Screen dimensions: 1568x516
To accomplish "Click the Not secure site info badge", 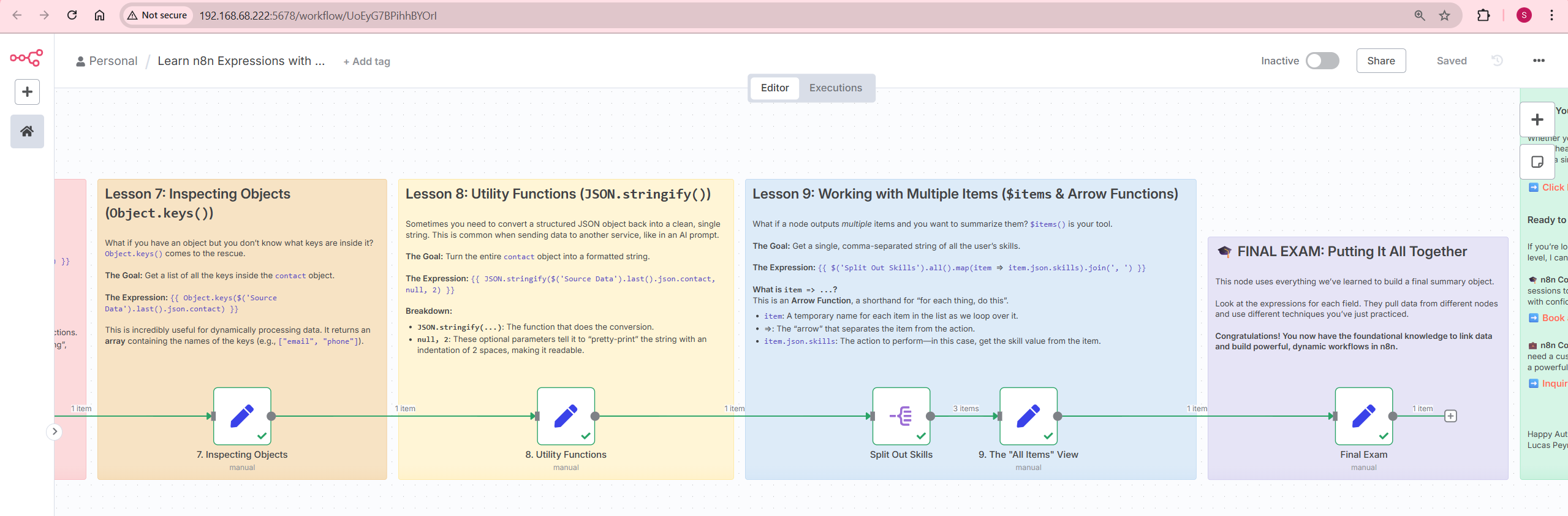I will (x=157, y=15).
